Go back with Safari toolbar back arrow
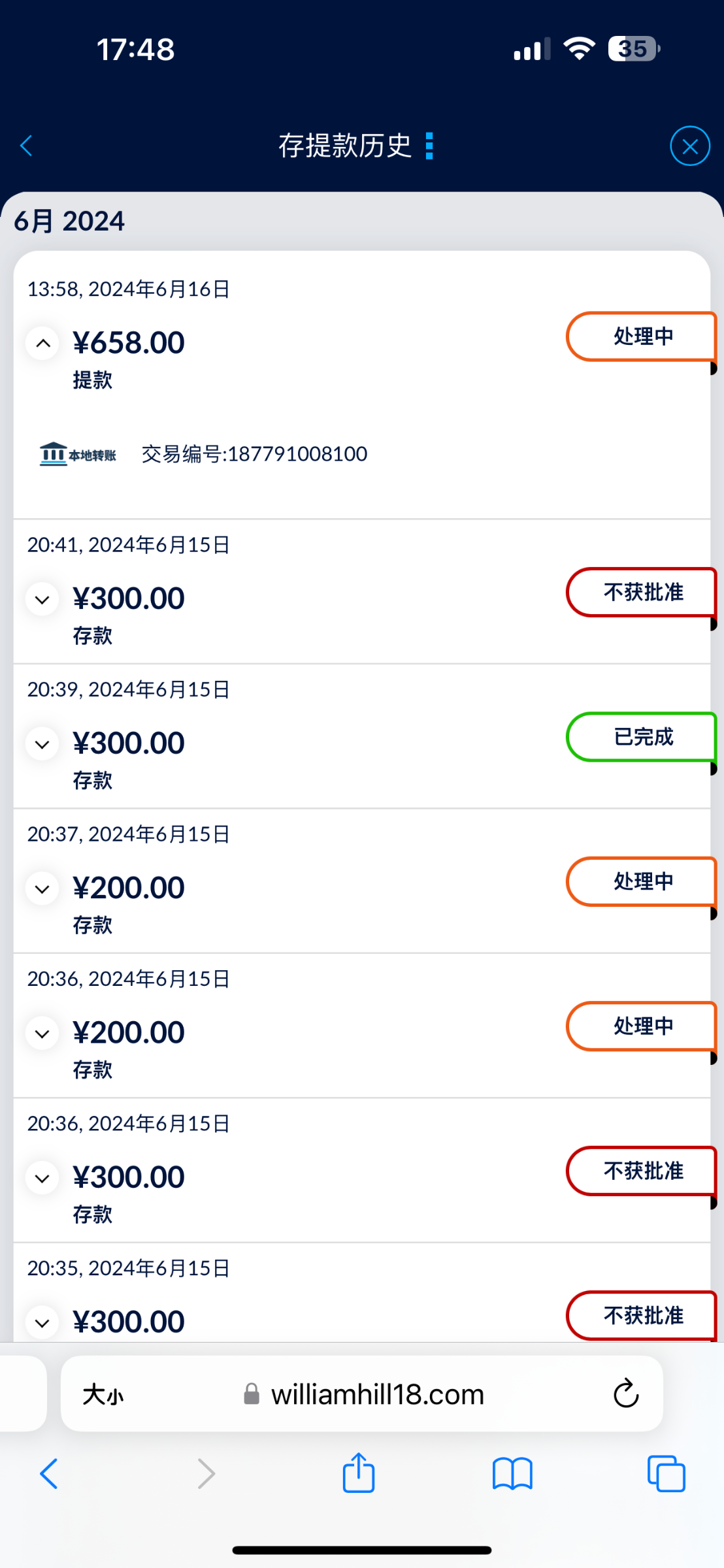This screenshot has height=1568, width=724. pyautogui.click(x=49, y=1474)
